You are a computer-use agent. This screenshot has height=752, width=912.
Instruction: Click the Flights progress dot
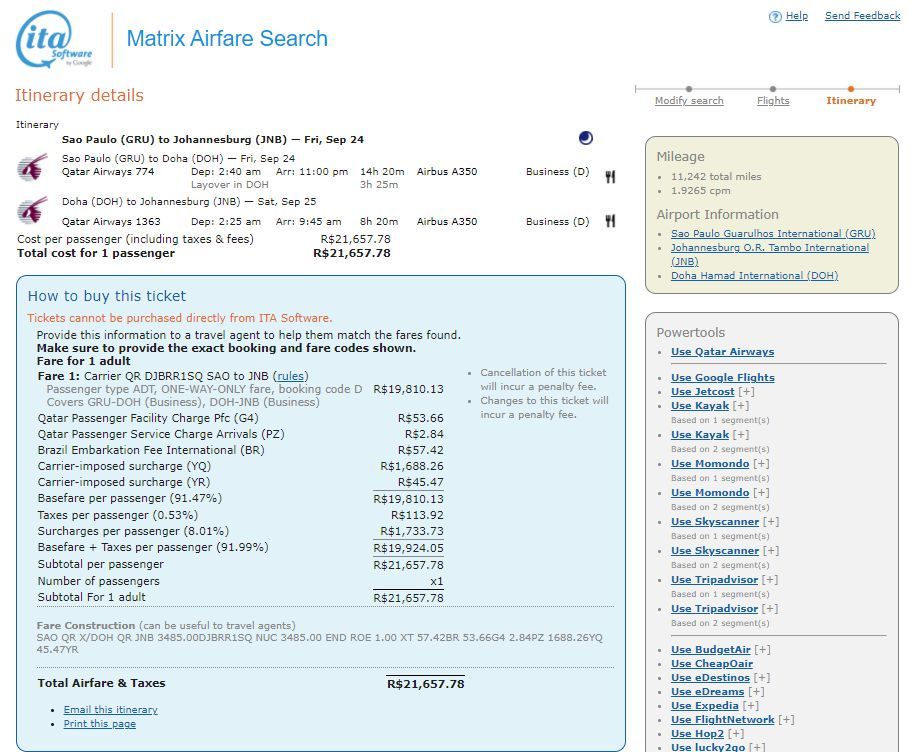(773, 89)
